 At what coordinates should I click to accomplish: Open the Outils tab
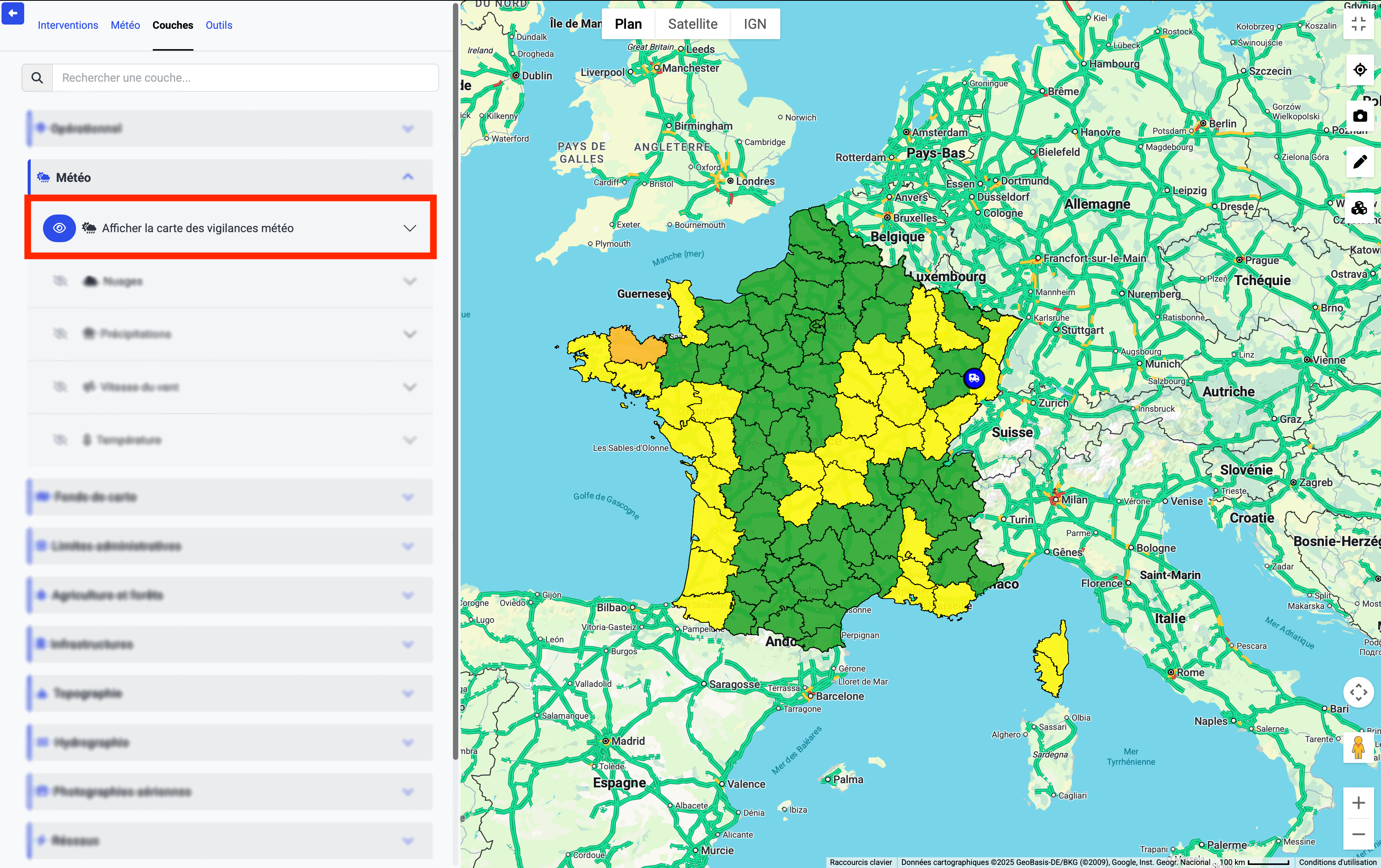(218, 25)
